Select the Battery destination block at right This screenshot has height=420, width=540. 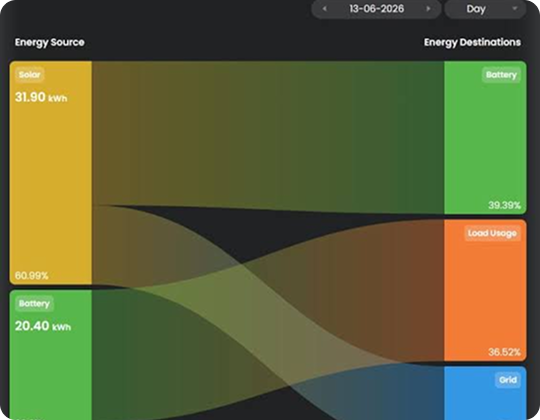pyautogui.click(x=485, y=137)
